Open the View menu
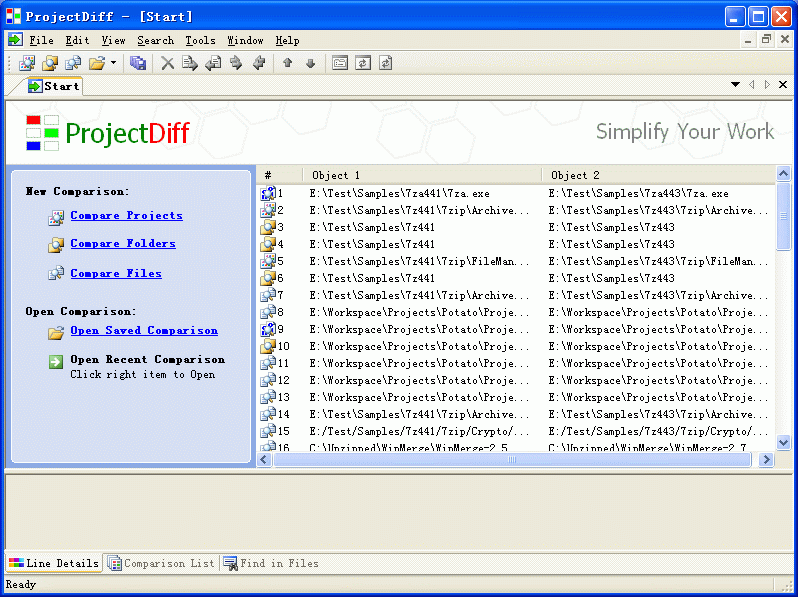The image size is (798, 597). [x=113, y=40]
